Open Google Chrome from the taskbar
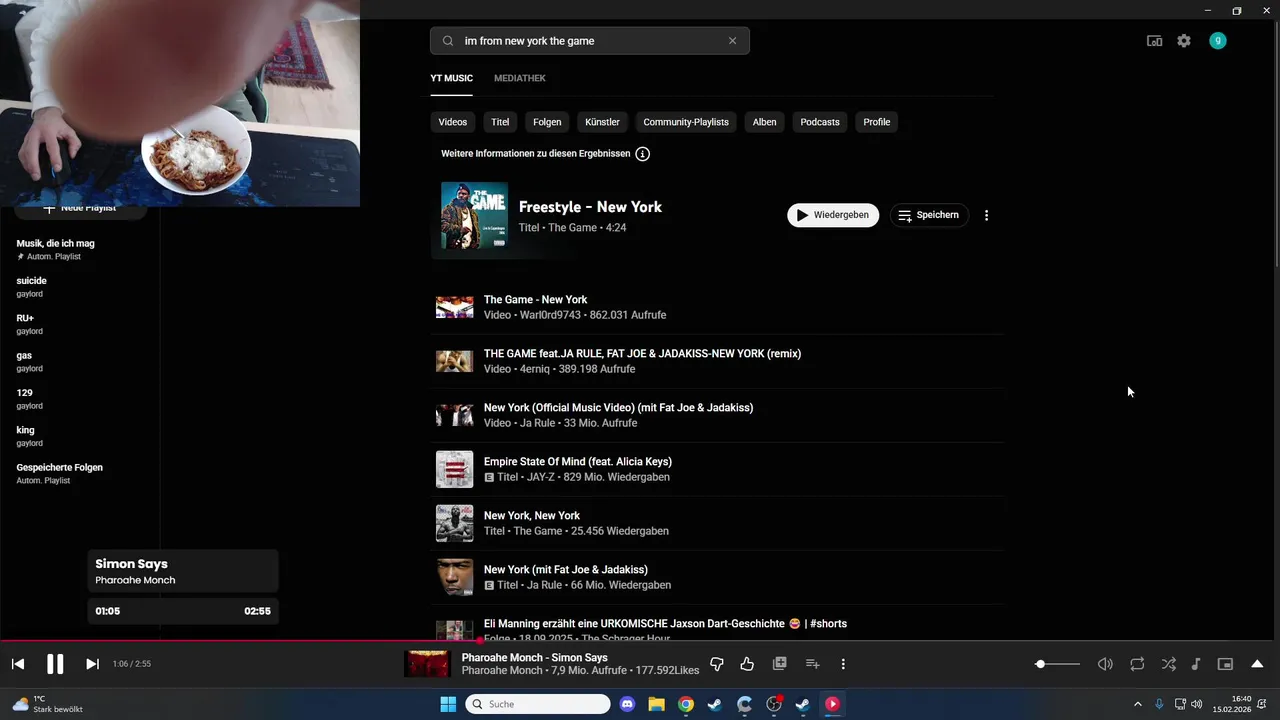Screen dimensions: 1280x720 tap(685, 704)
